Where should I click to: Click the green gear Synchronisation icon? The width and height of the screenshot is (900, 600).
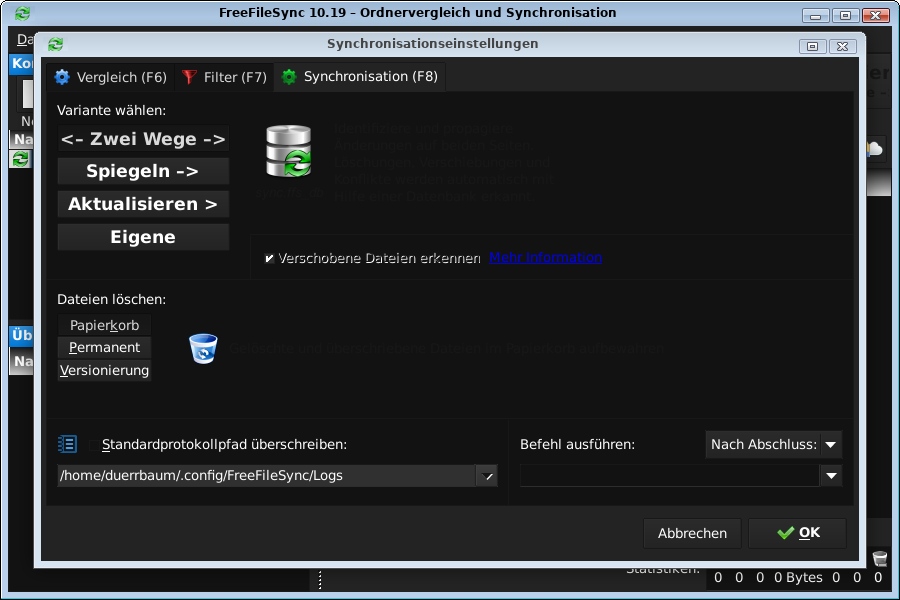pyautogui.click(x=289, y=76)
